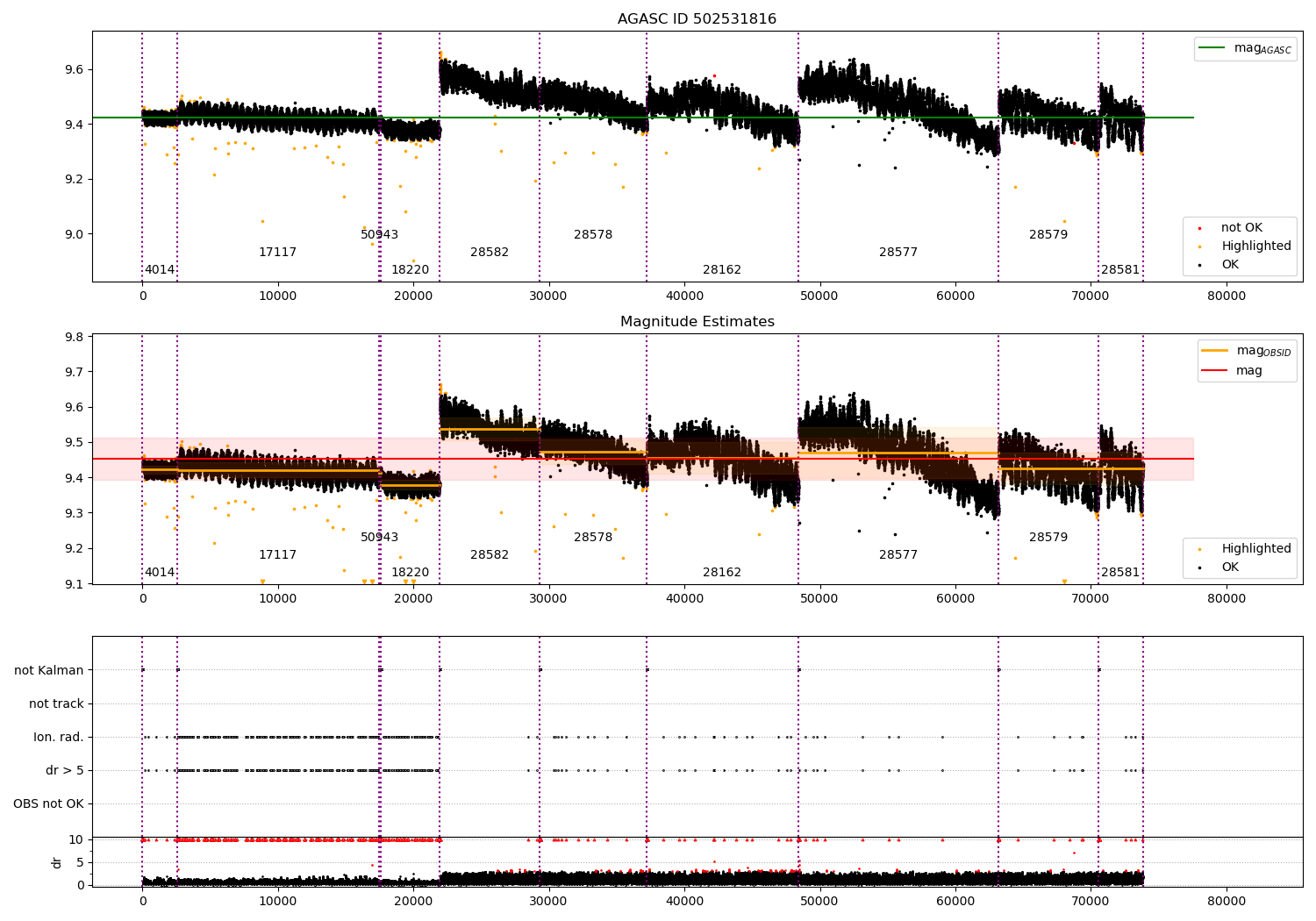Click the "dr" y-axis label

(x=57, y=862)
